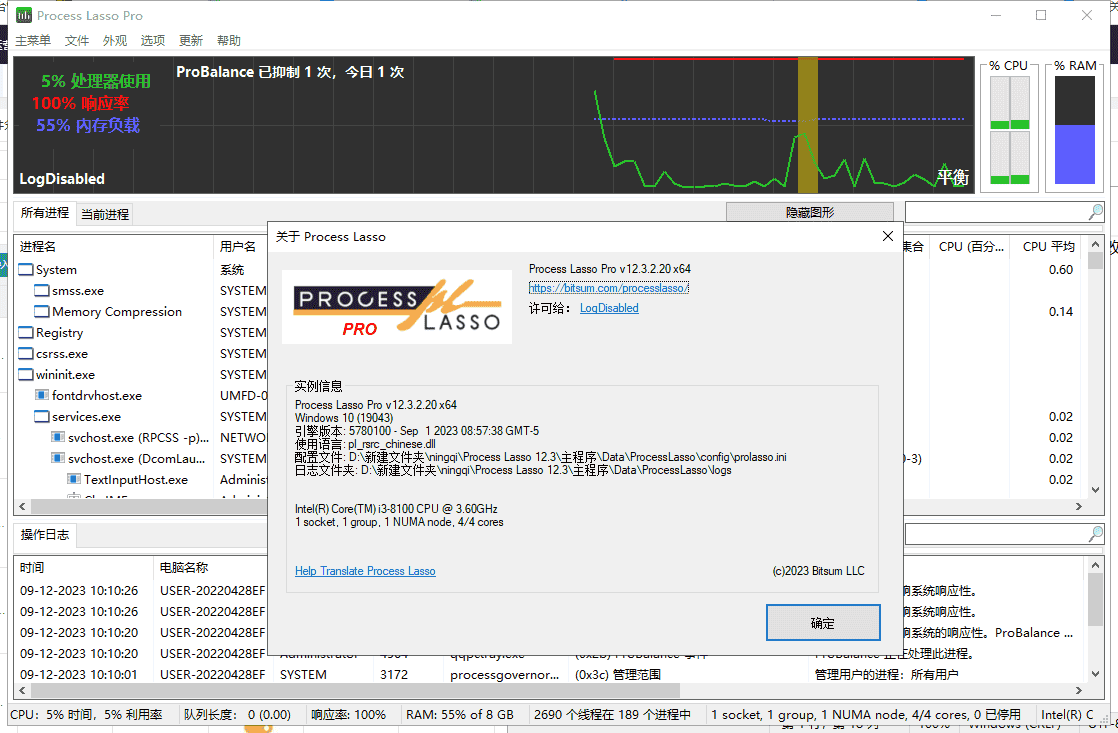Close the 关于 Process Lasso dialog

pos(887,236)
